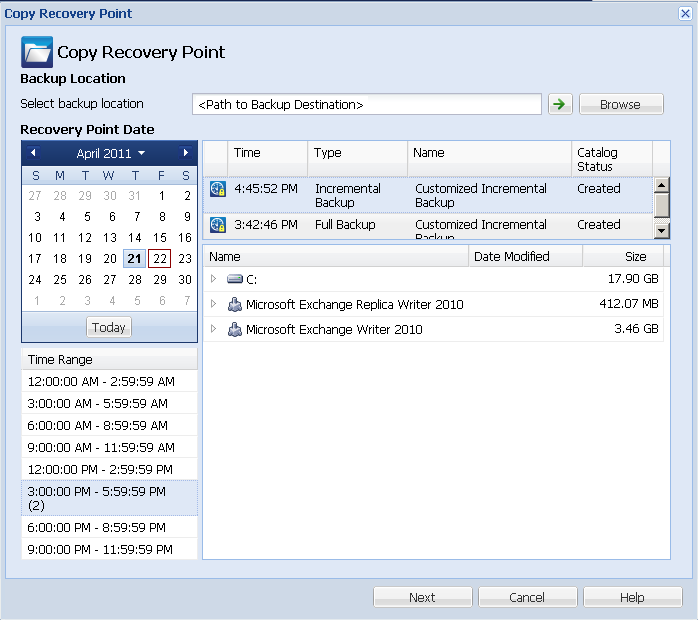This screenshot has height=620, width=698.
Task: Click the backup destination path field
Action: (366, 104)
